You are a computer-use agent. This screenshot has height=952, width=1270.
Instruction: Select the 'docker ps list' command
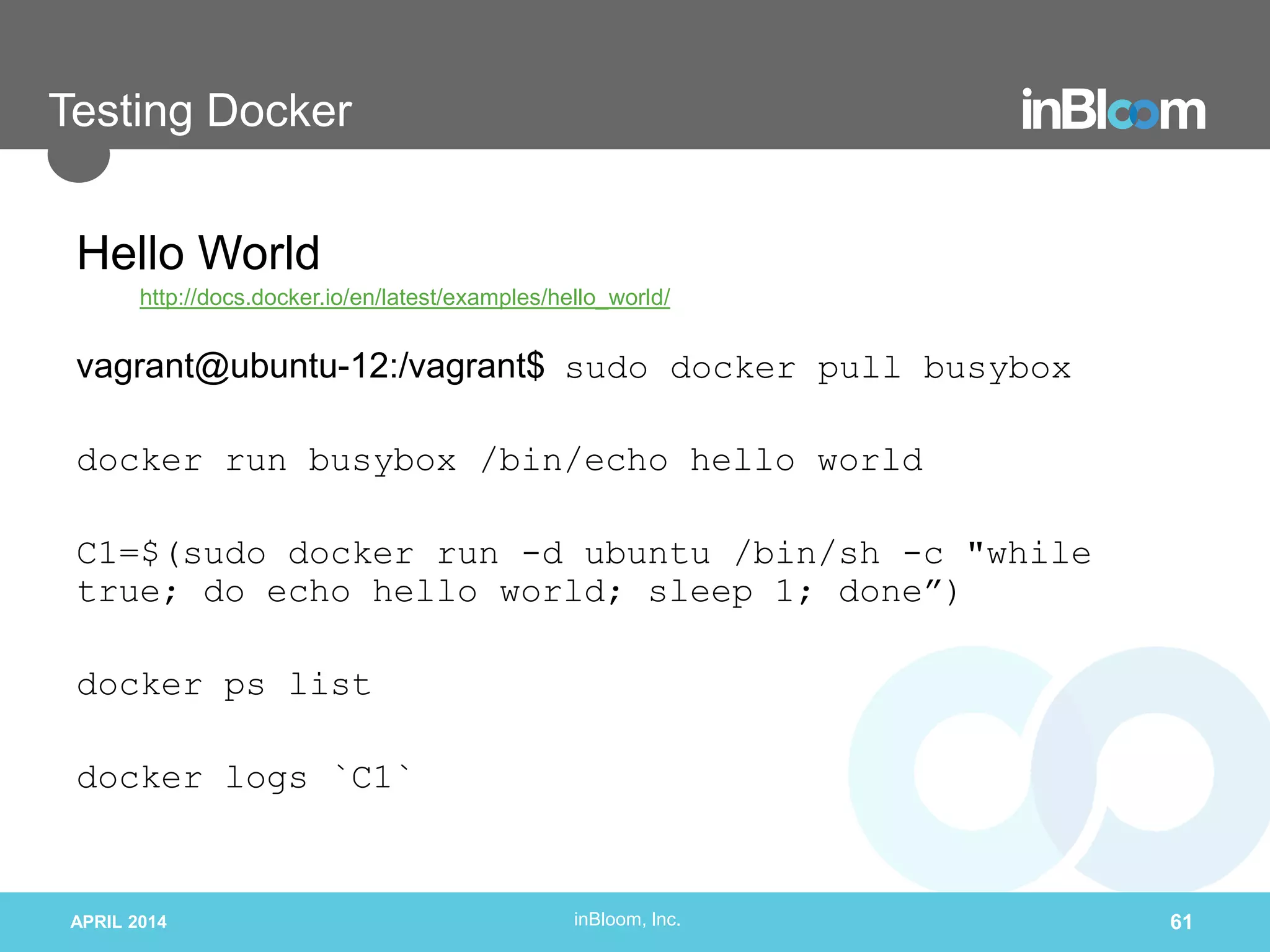click(x=224, y=686)
